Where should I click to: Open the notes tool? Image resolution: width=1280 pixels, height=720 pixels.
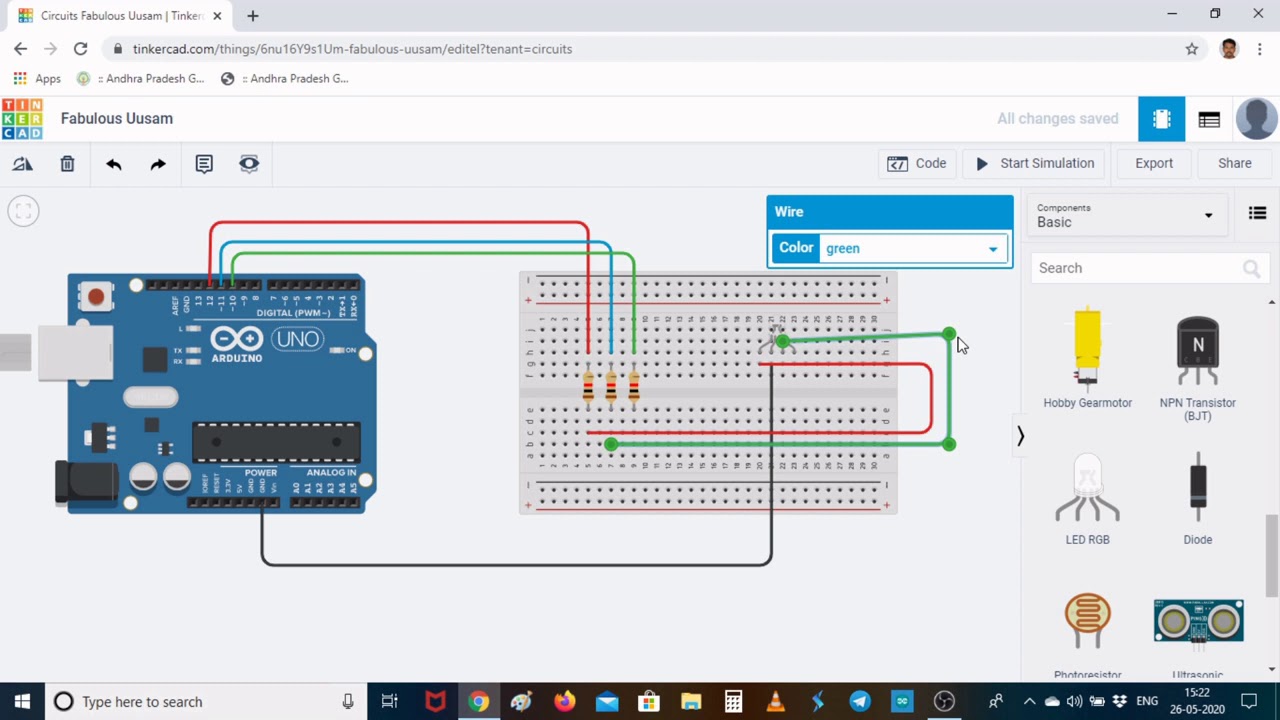pos(204,164)
